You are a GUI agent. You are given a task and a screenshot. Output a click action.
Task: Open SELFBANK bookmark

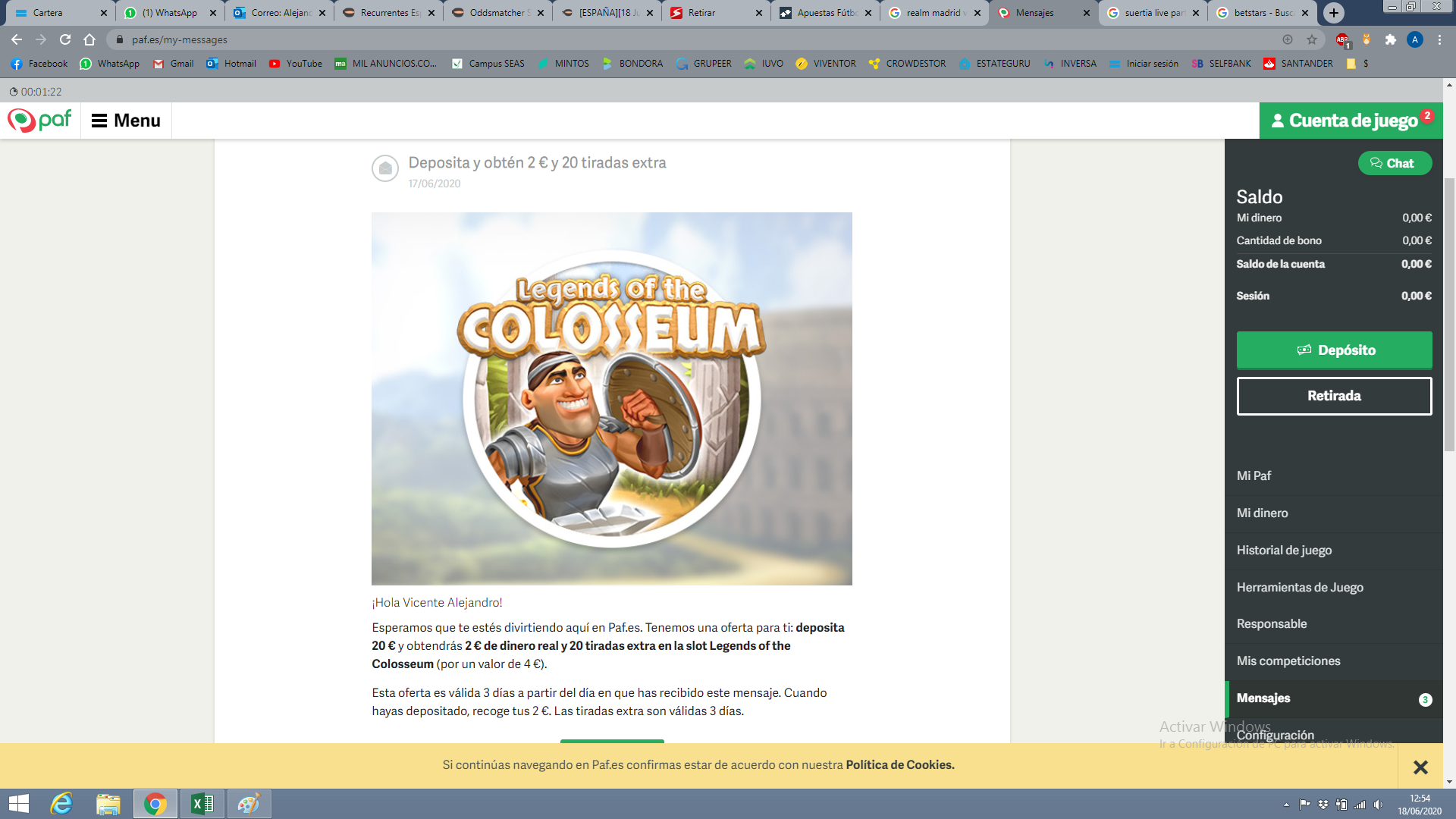click(1222, 64)
